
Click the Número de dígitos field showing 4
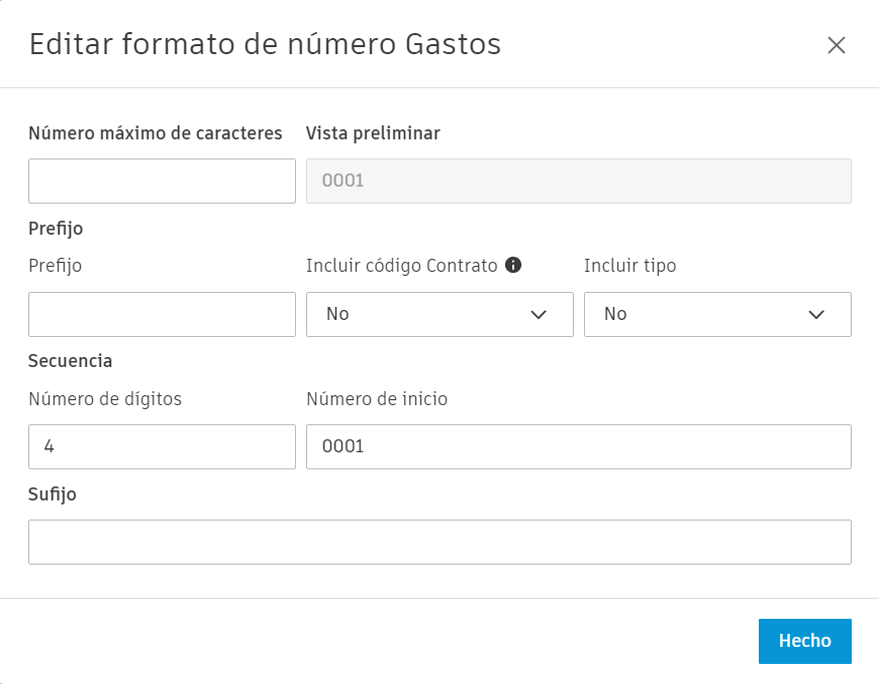(161, 446)
